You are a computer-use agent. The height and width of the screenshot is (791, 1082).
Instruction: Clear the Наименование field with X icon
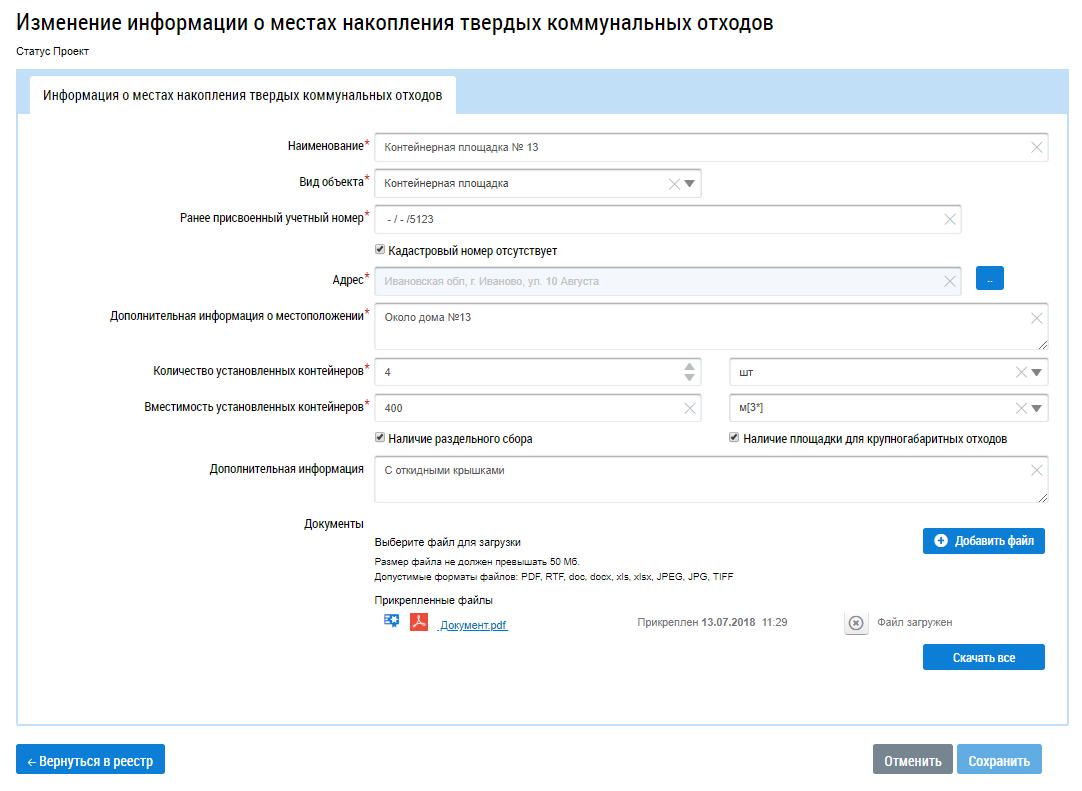click(x=1037, y=148)
